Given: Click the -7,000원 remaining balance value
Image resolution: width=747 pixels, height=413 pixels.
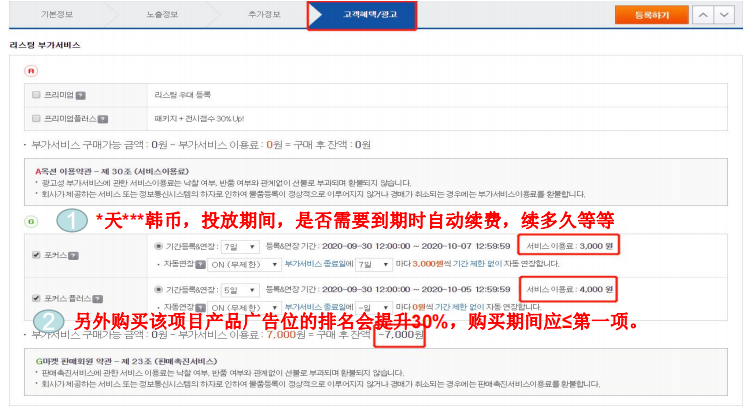Looking at the screenshot, I should [400, 335].
